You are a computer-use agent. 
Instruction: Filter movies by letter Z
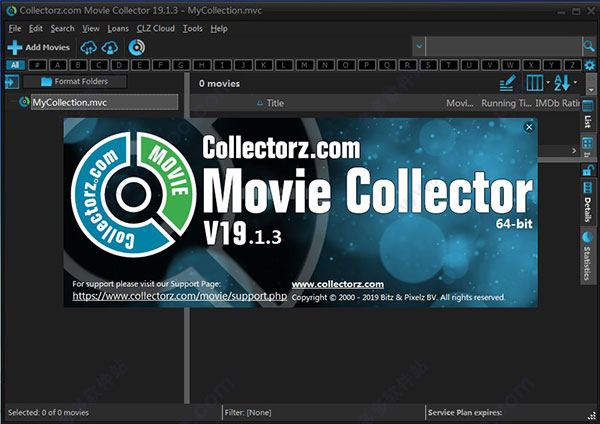572,65
